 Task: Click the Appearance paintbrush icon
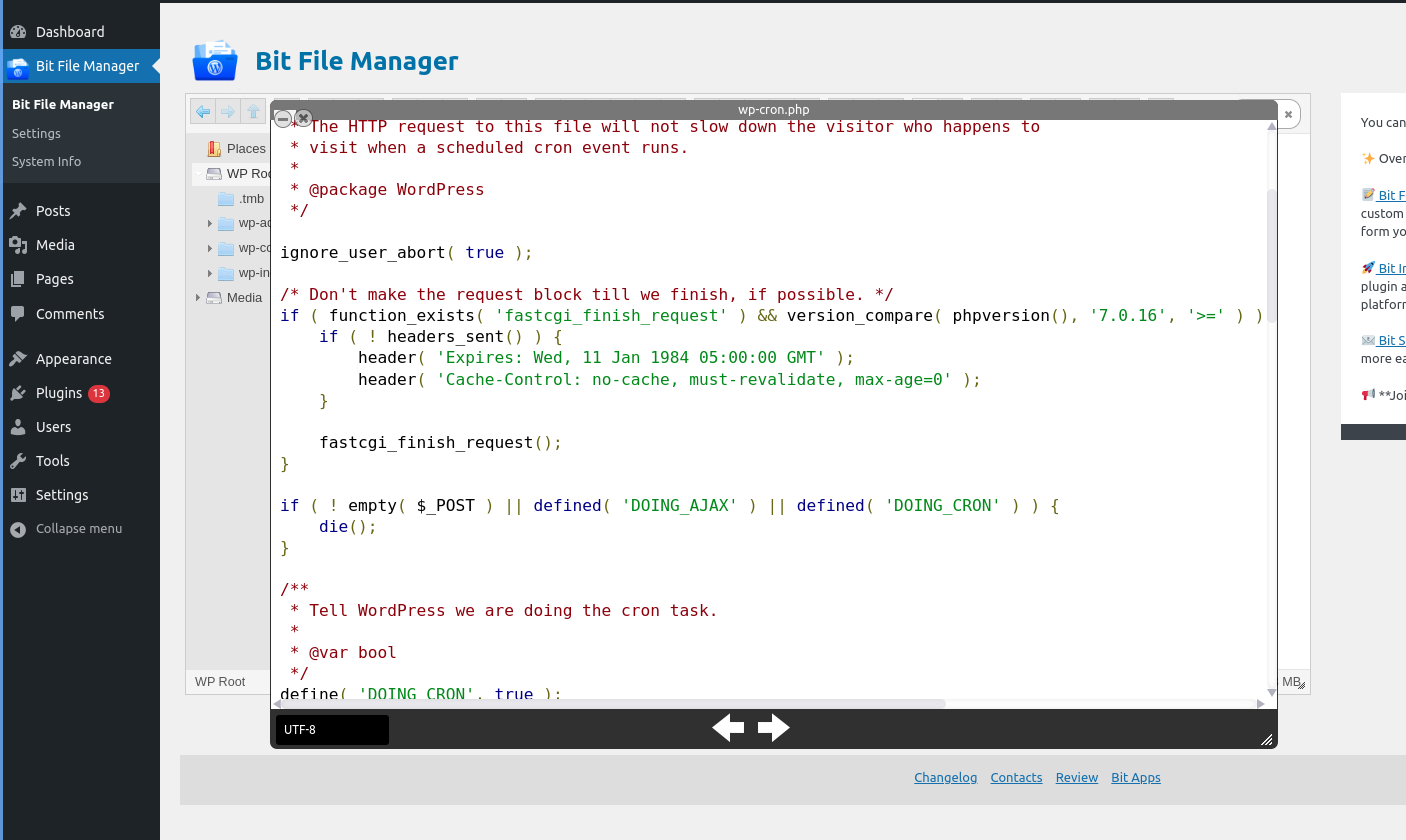point(18,359)
